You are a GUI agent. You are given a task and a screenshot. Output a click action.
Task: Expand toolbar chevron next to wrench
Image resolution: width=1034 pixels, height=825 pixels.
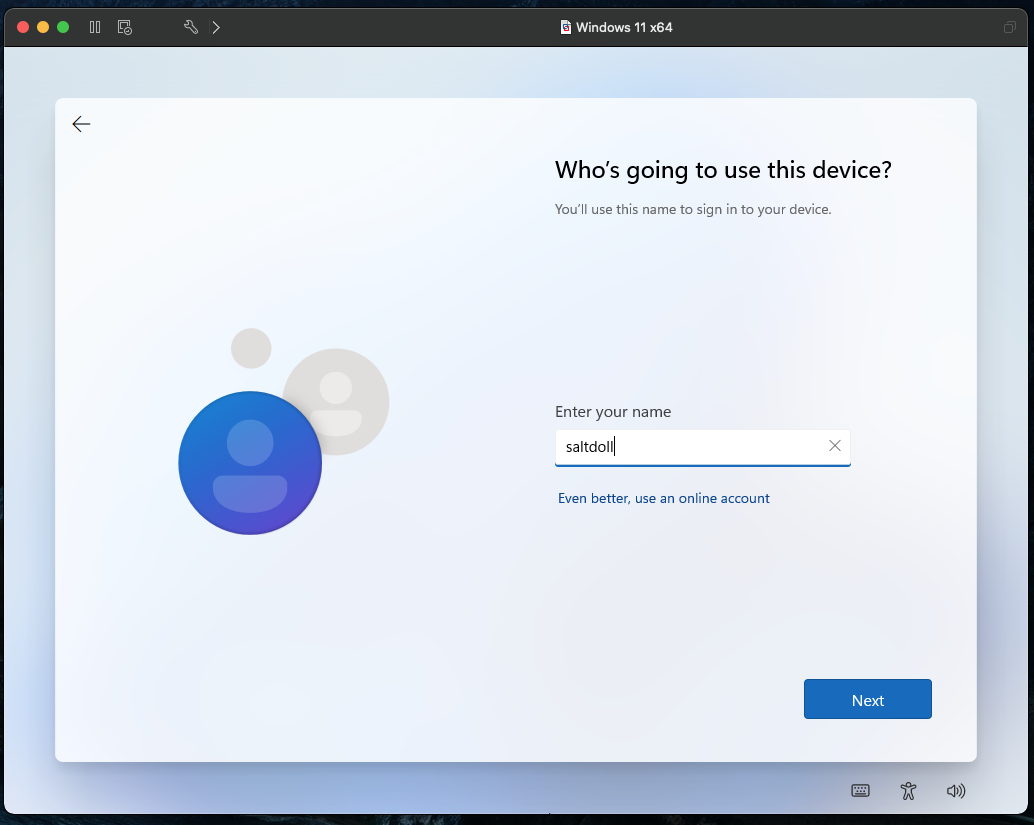coord(216,27)
